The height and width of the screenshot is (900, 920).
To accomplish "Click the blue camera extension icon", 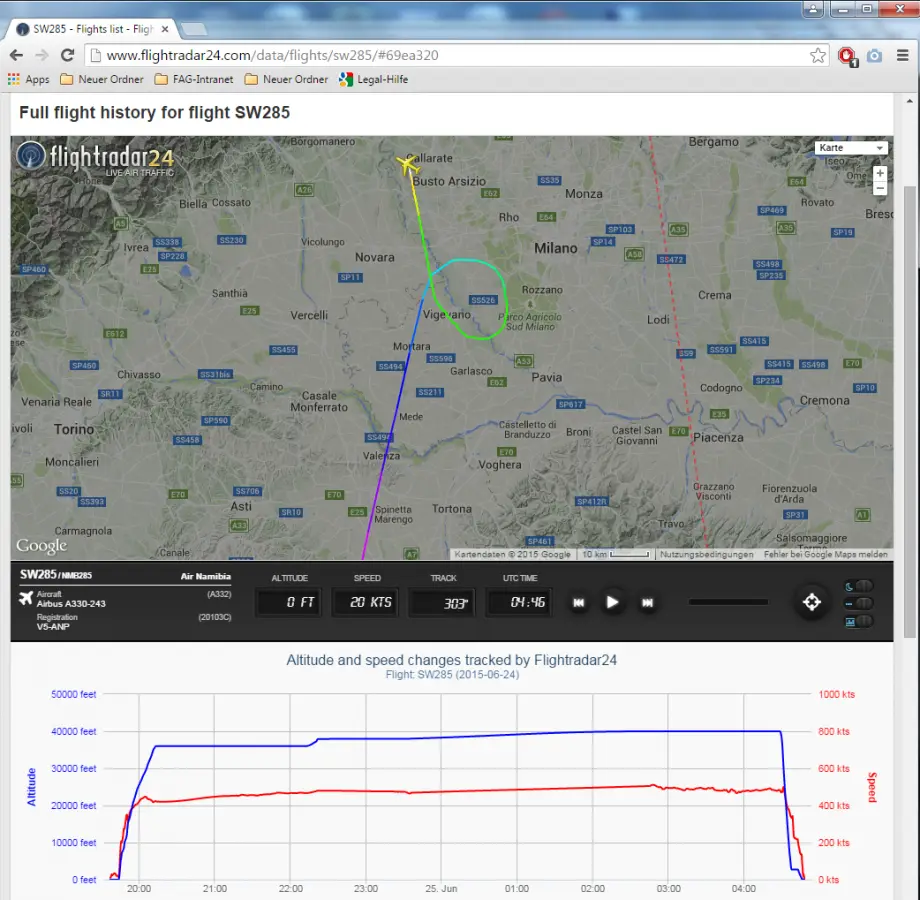I will coord(874,56).
